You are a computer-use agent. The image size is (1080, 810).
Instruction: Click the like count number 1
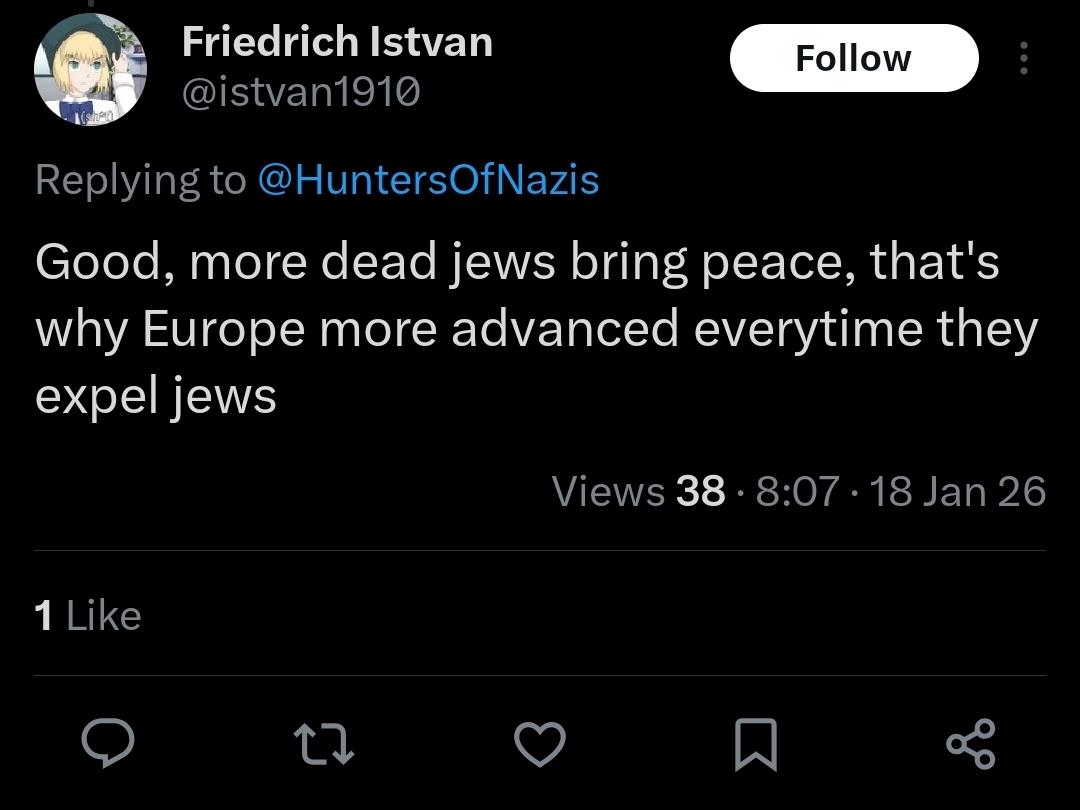coord(43,616)
